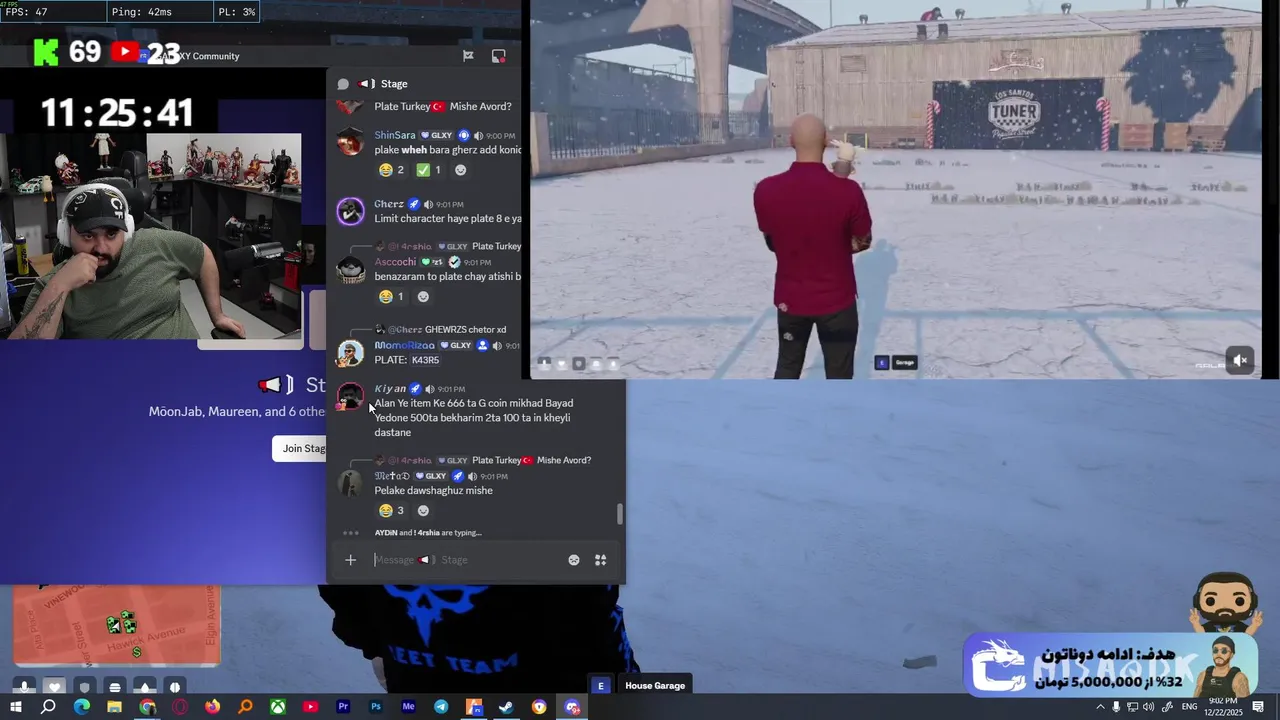Click the GLXY tag beside ShinSara's name
The width and height of the screenshot is (1280, 720).
pos(436,135)
